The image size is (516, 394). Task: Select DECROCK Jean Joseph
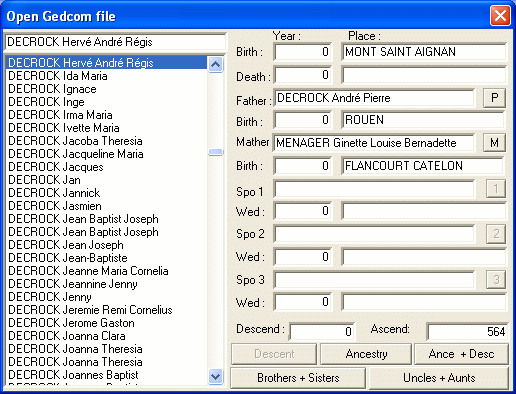tap(107, 245)
